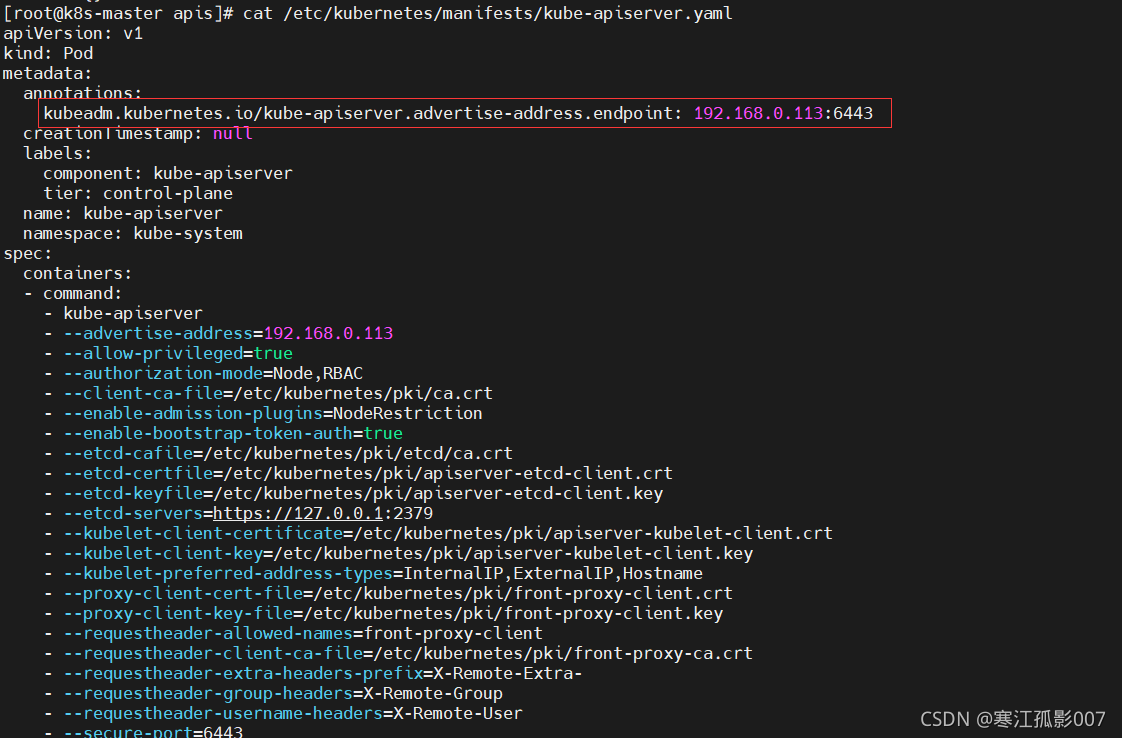Viewport: 1122px width, 738px height.
Task: Select the --authorization-mode=Node,RBAC flag
Action: 203,374
